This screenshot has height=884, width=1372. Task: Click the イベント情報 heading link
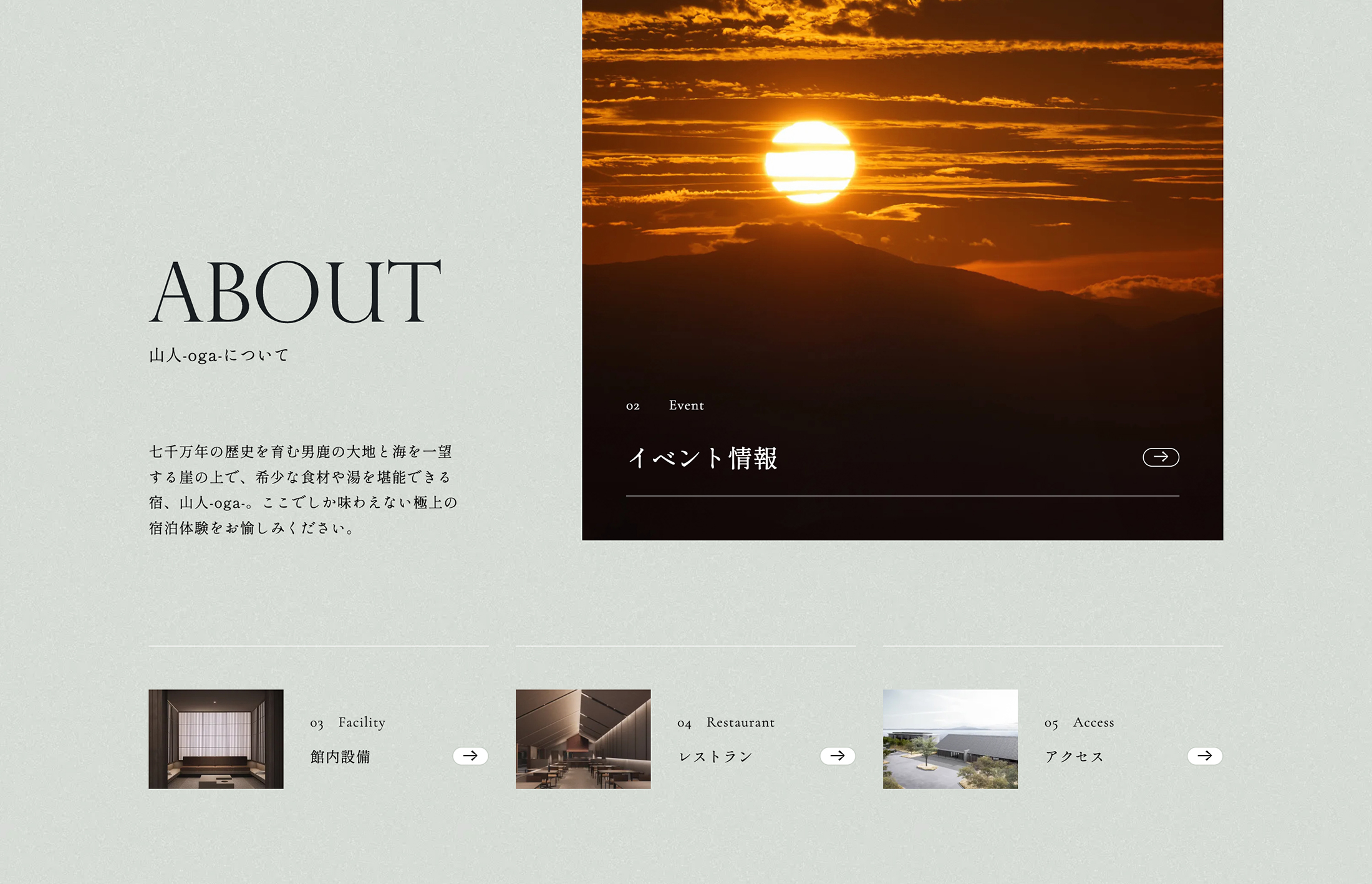702,458
